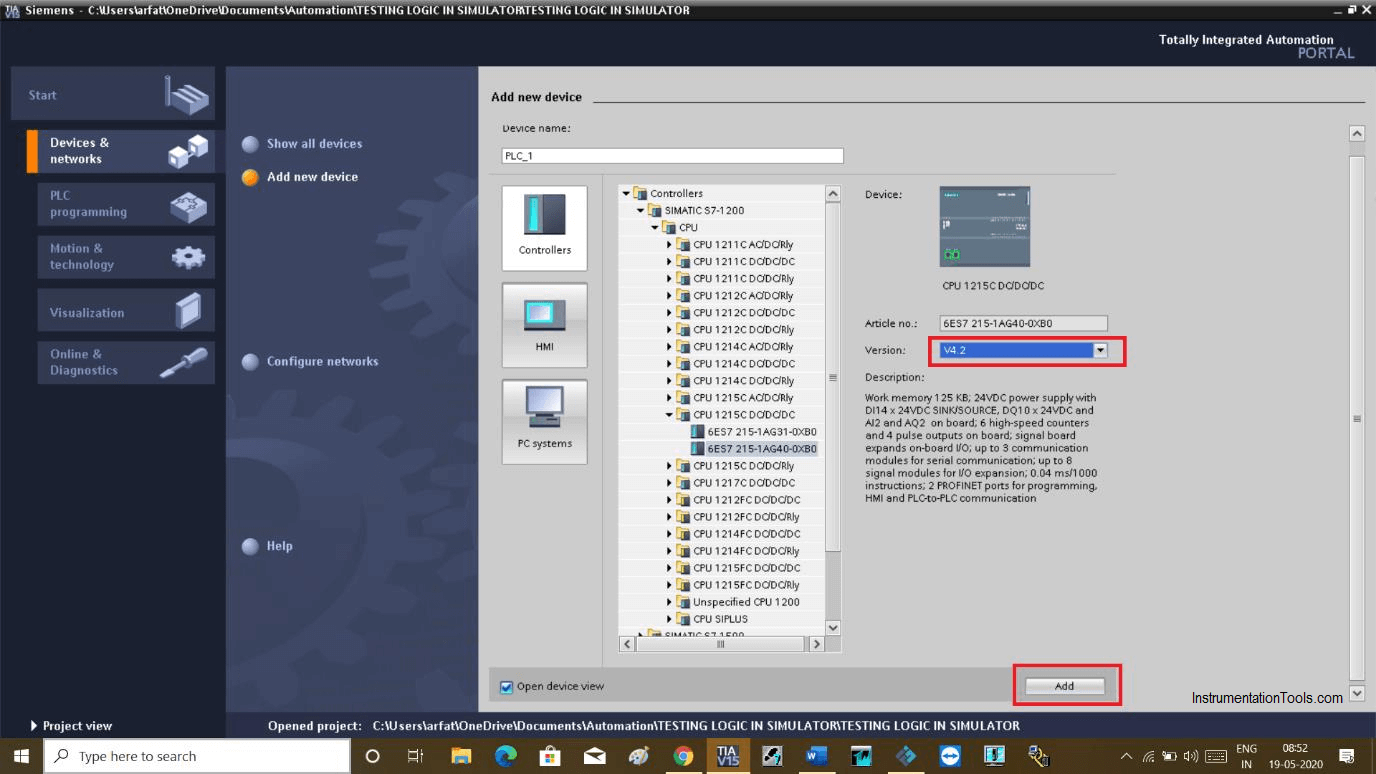Viewport: 1376px width, 774px height.
Task: Choose Show all devices option
Action: [x=302, y=144]
